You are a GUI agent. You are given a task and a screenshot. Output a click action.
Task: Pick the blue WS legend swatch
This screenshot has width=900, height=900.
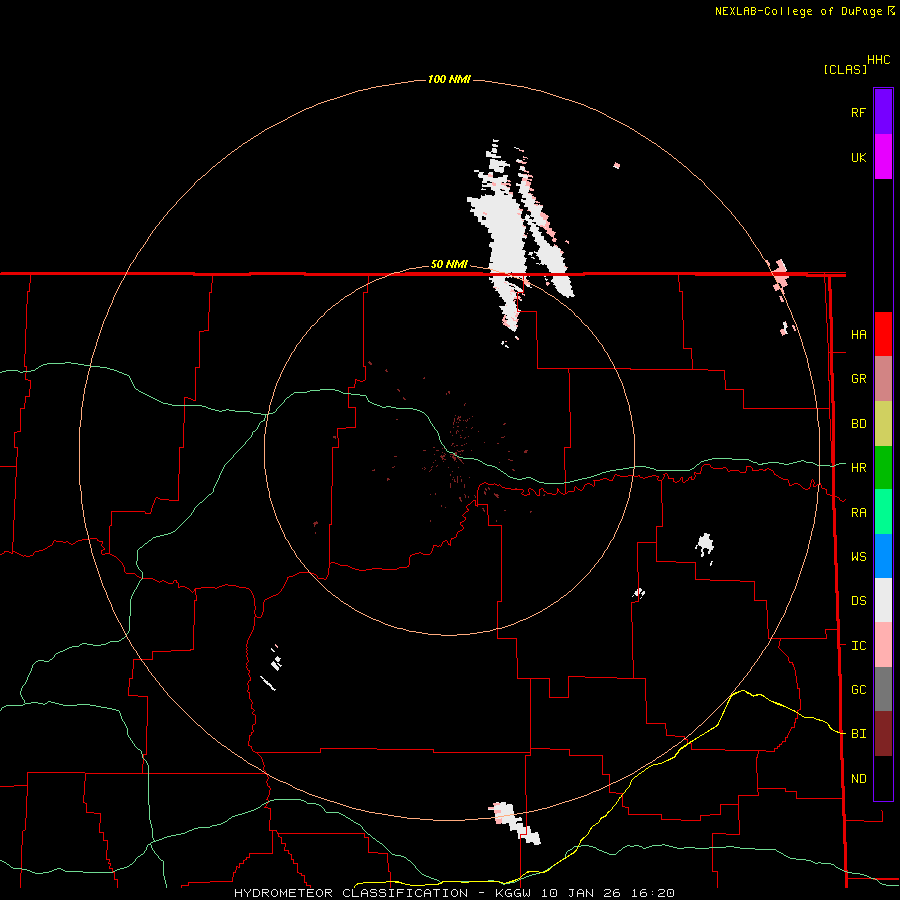pyautogui.click(x=883, y=556)
